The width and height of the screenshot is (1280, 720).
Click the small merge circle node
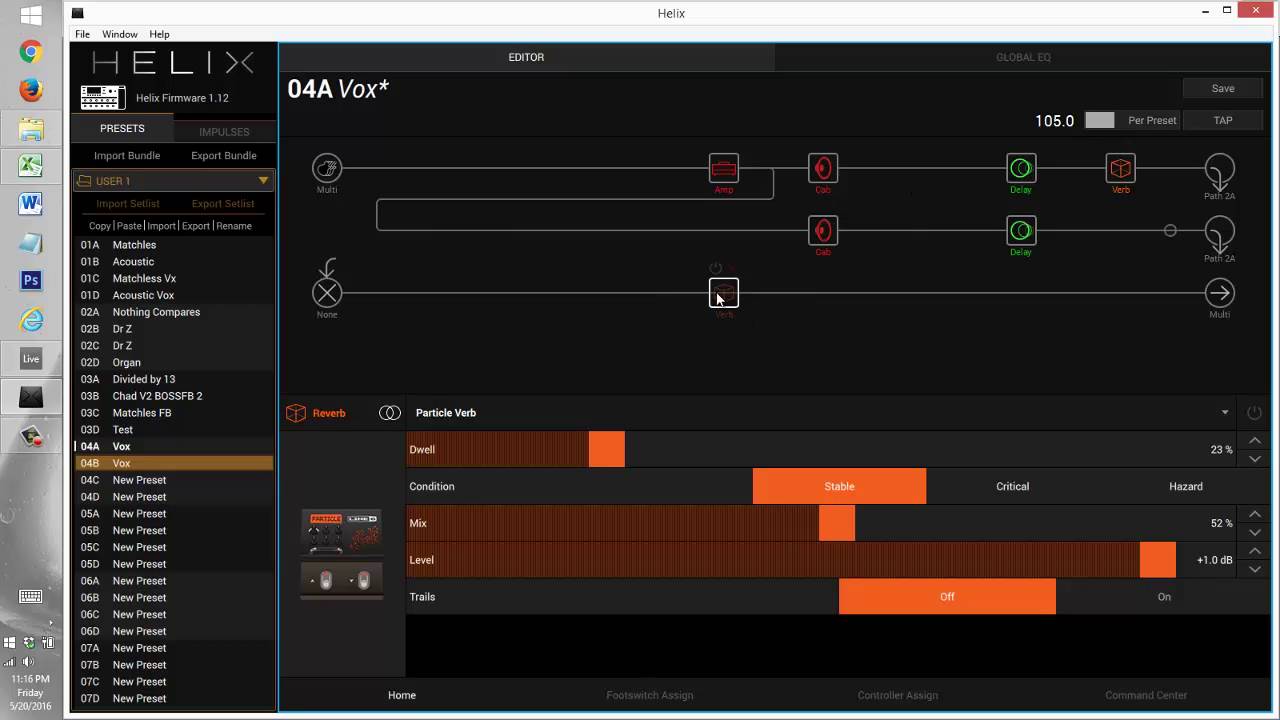pos(1170,231)
